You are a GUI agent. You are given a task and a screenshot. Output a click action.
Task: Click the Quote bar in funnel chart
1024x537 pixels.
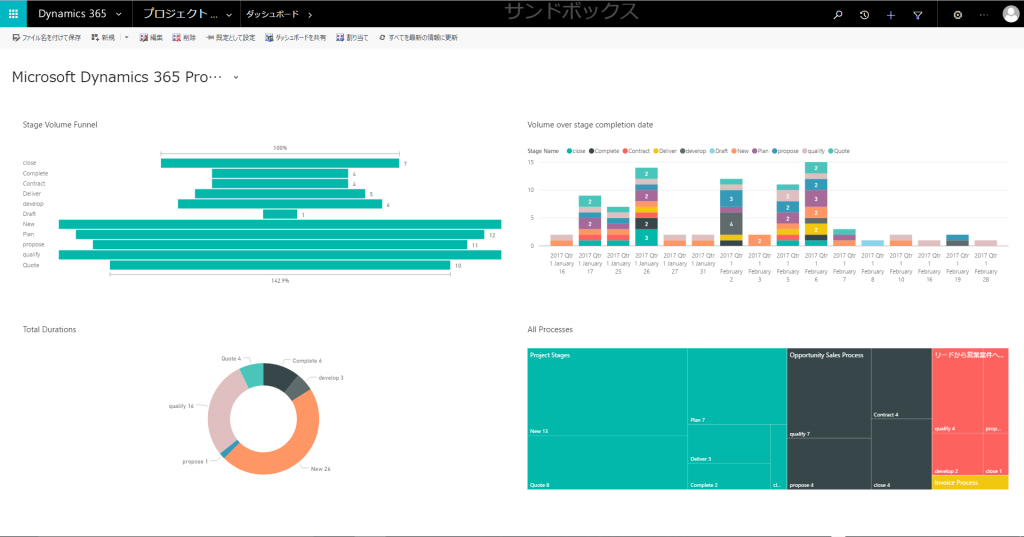pyautogui.click(x=280, y=265)
